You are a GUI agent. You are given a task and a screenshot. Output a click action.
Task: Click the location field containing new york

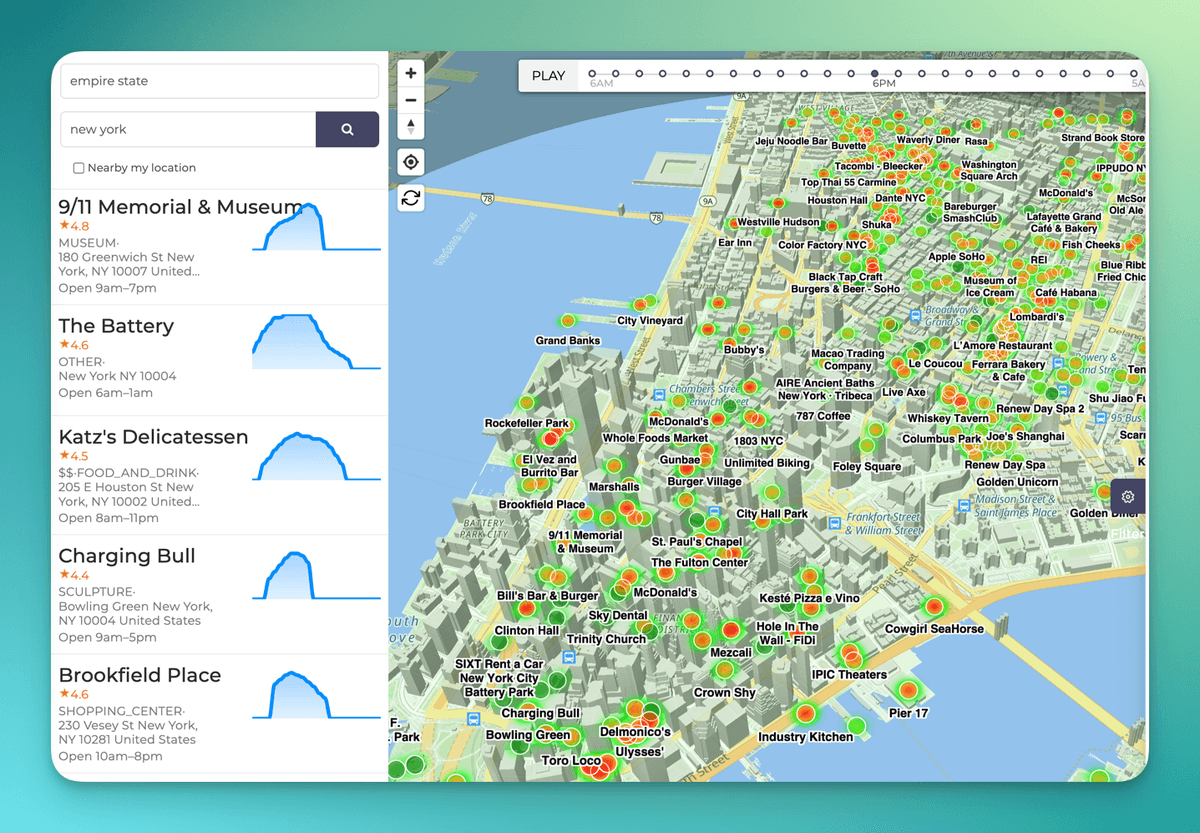click(x=188, y=129)
